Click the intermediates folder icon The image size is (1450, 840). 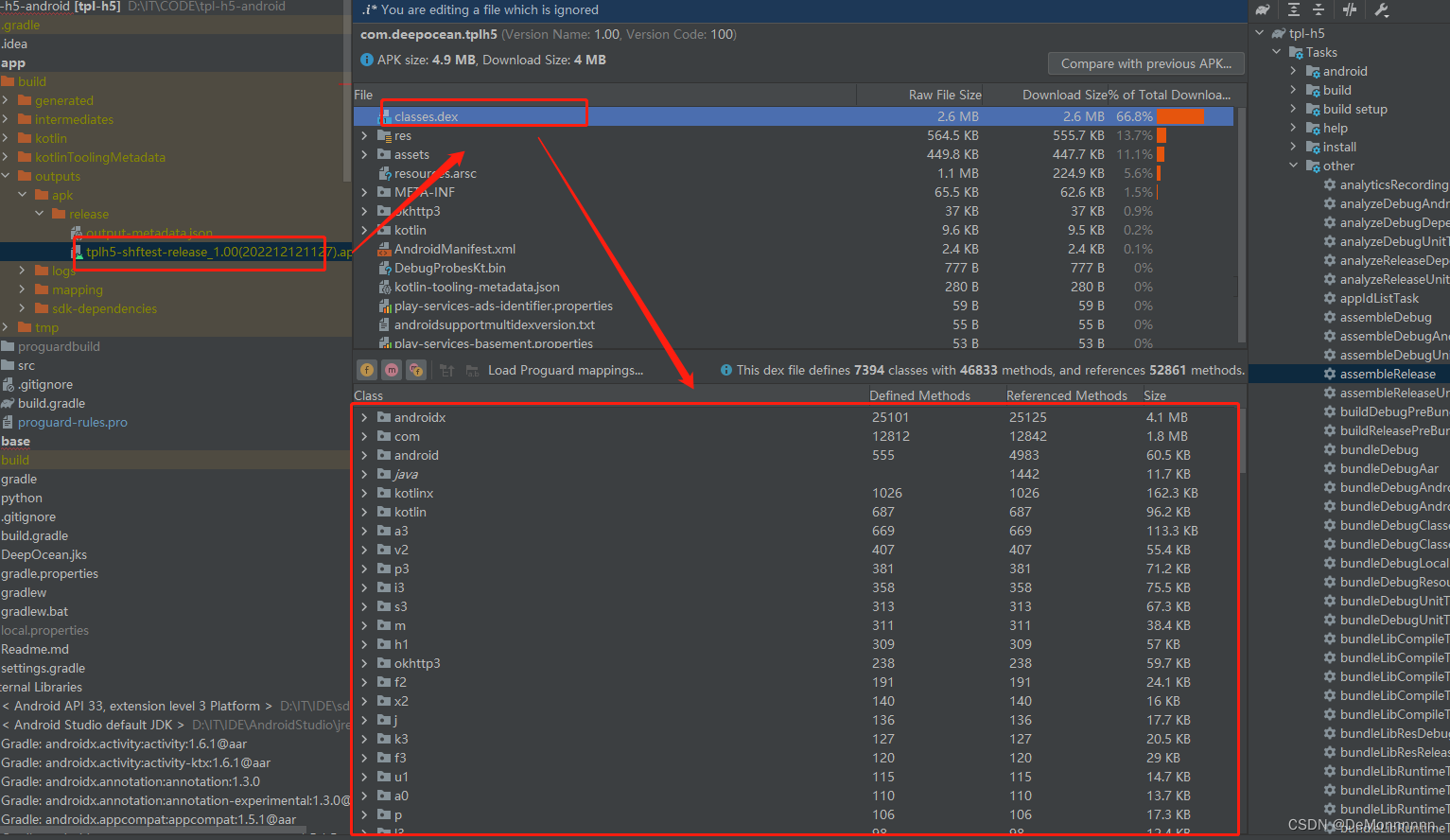pos(25,119)
